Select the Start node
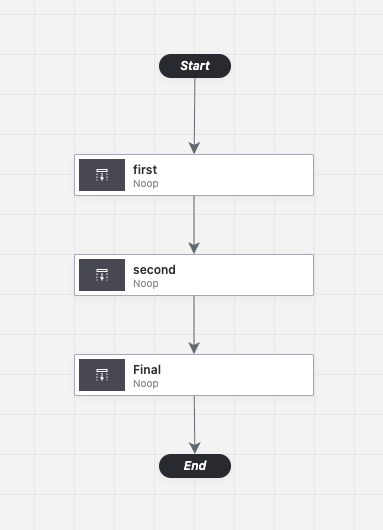Viewport: 383px width, 530px height. pyautogui.click(x=195, y=66)
